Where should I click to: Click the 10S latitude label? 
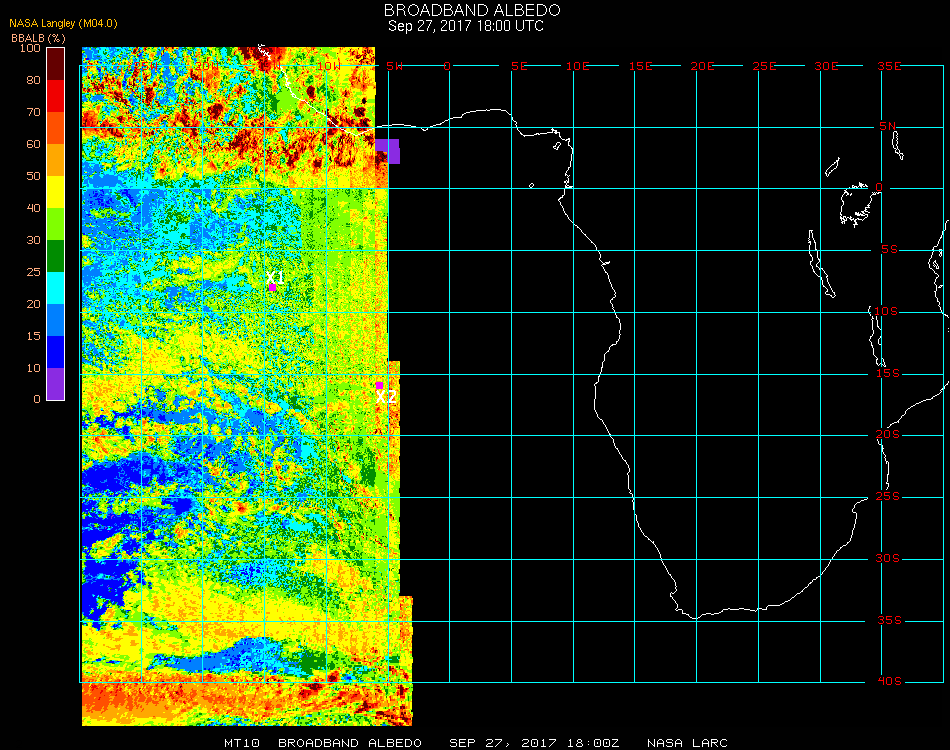886,311
